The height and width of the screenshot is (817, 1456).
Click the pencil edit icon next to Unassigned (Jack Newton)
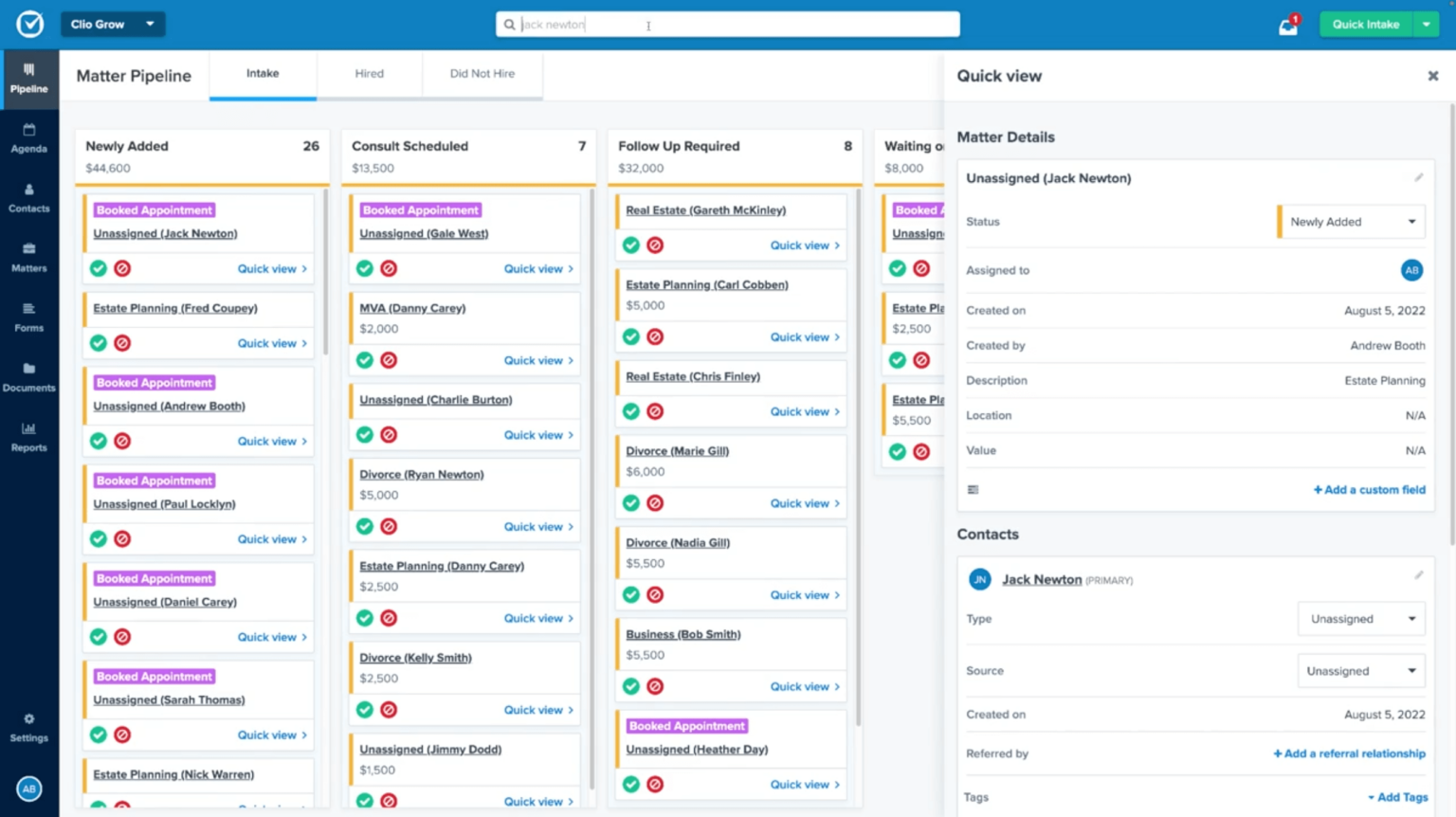pyautogui.click(x=1419, y=177)
